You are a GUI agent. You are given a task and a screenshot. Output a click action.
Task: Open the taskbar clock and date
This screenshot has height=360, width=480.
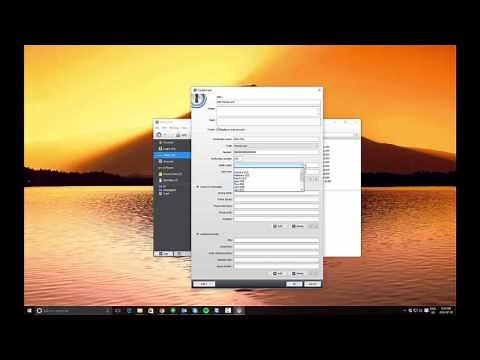coord(446,311)
